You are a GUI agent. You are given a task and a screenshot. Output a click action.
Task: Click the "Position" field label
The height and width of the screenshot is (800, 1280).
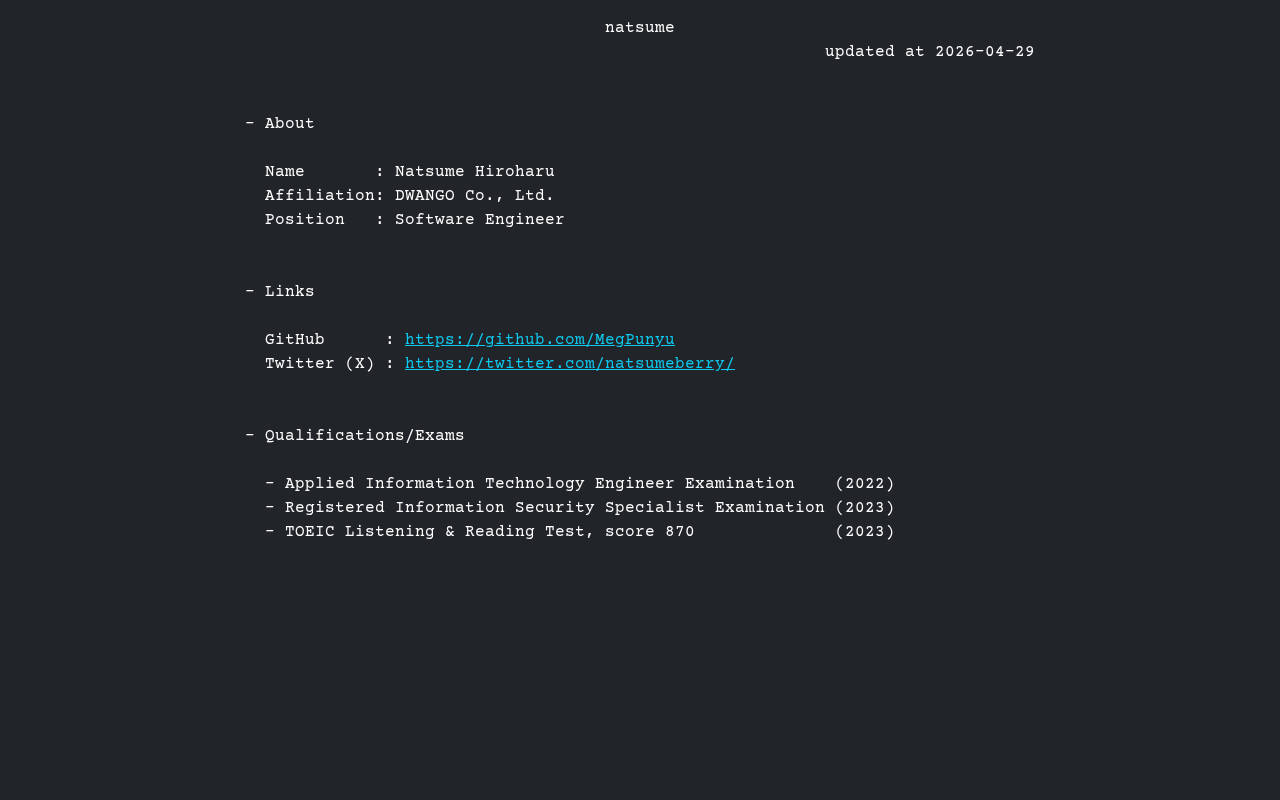(x=304, y=220)
